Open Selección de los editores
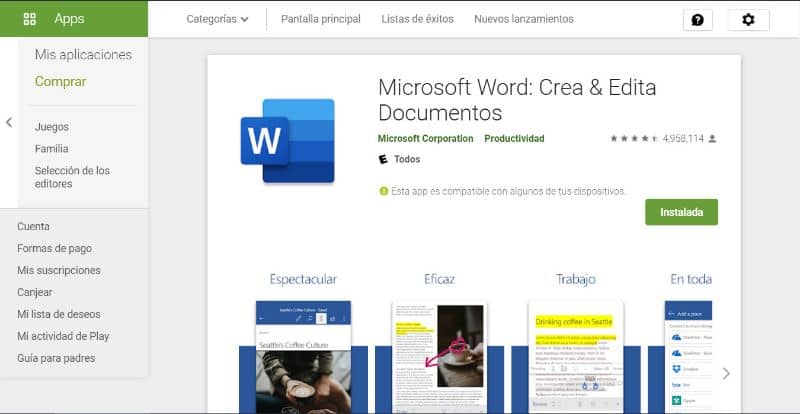800x414 pixels. click(x=72, y=177)
